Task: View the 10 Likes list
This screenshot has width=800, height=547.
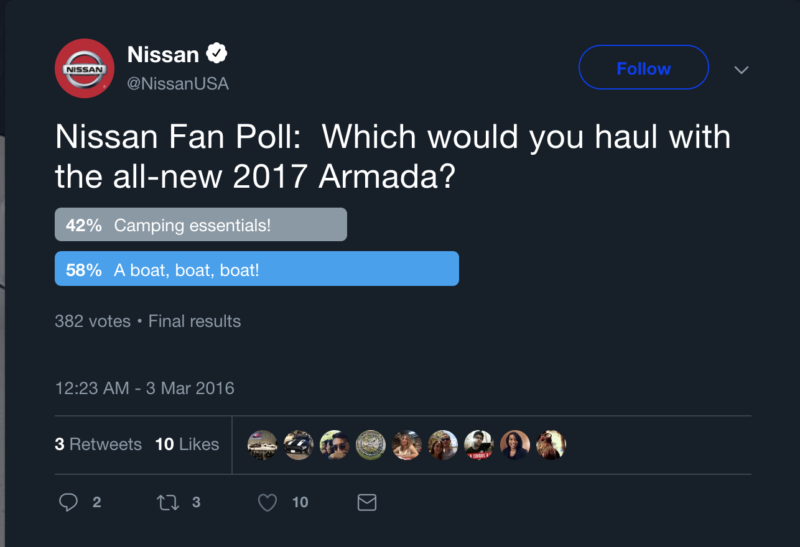Action: pos(187,444)
